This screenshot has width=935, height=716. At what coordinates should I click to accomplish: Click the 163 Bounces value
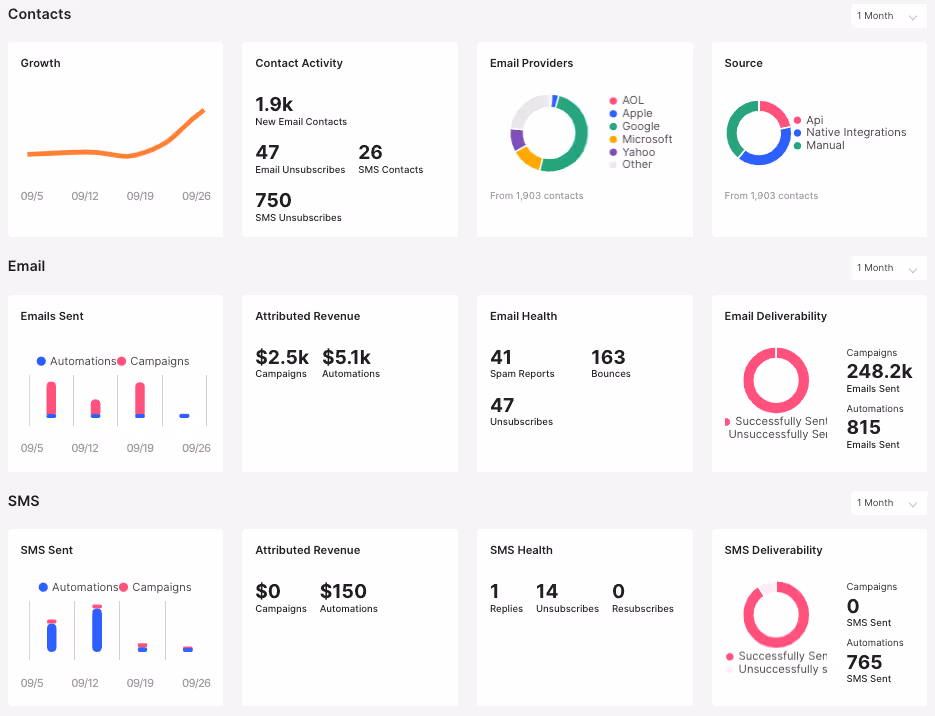[x=608, y=357]
